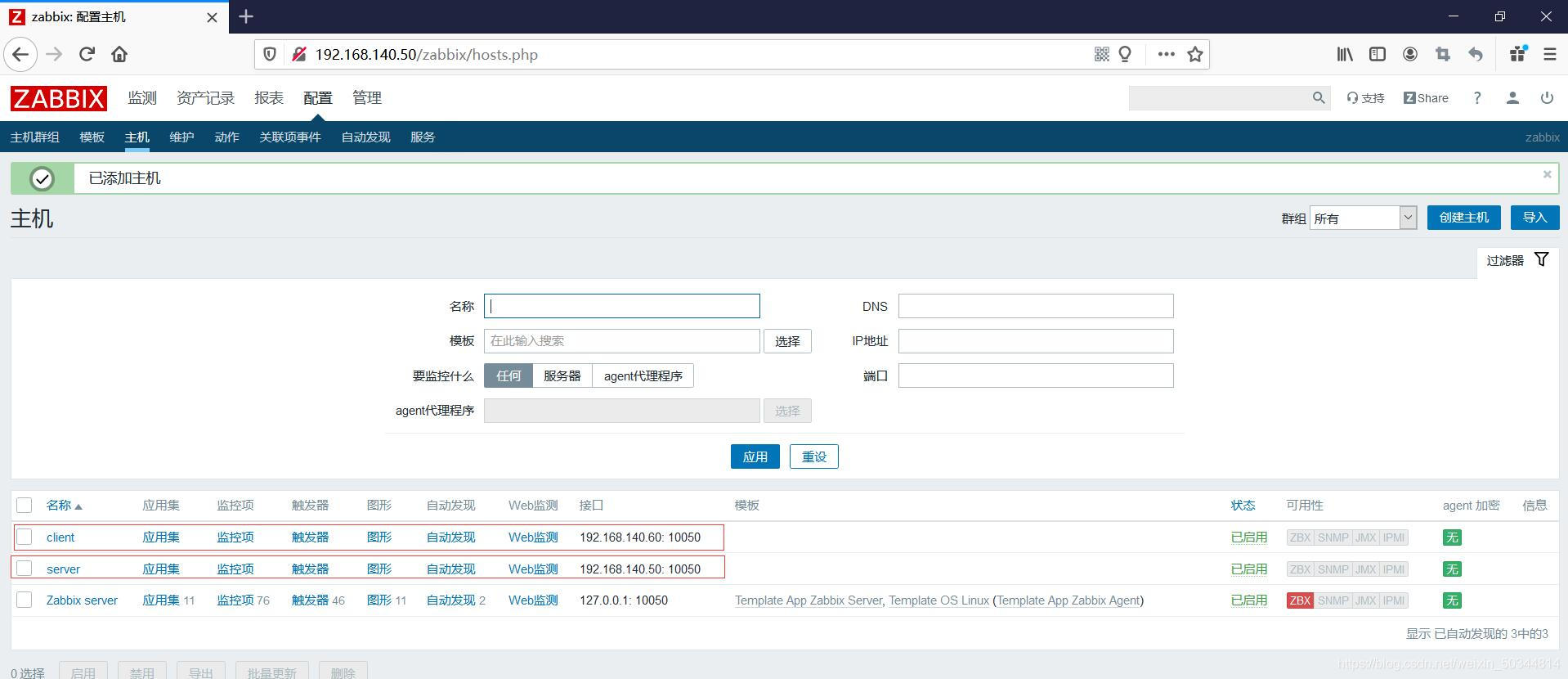The image size is (1568, 679).
Task: Click the 支持 support link
Action: tap(1365, 98)
